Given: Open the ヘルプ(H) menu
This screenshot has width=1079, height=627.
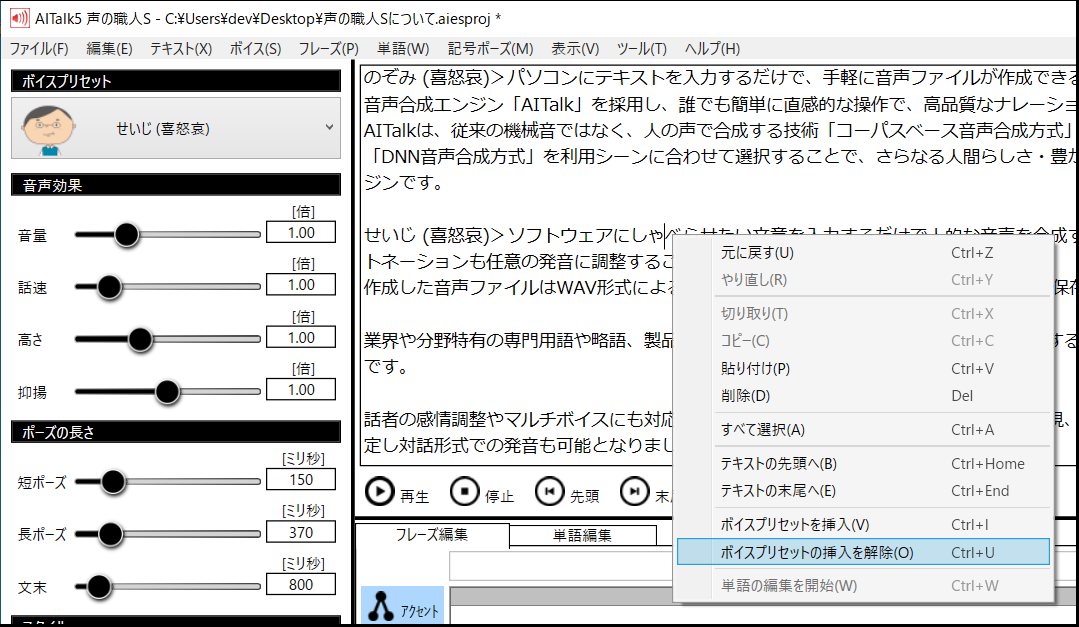Looking at the screenshot, I should tap(712, 49).
